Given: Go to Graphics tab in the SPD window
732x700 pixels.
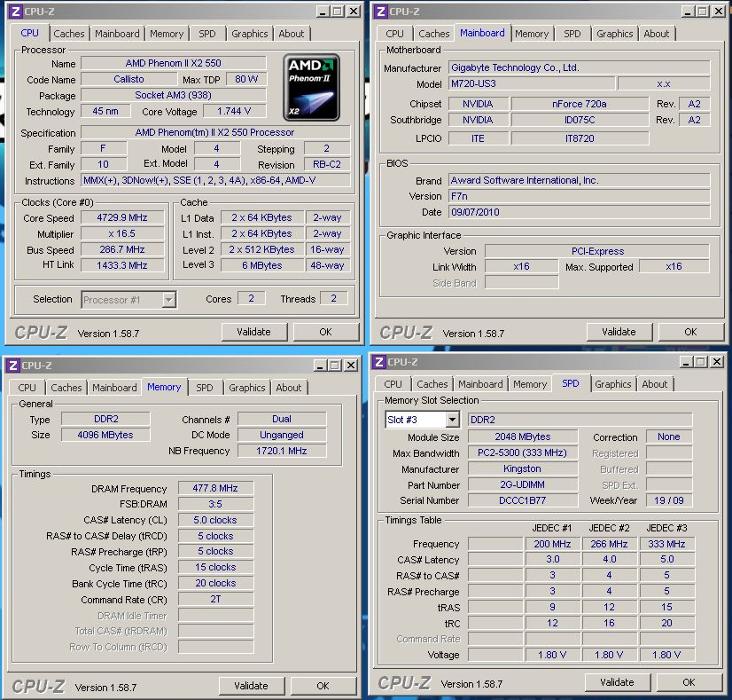Looking at the screenshot, I should pyautogui.click(x=613, y=384).
